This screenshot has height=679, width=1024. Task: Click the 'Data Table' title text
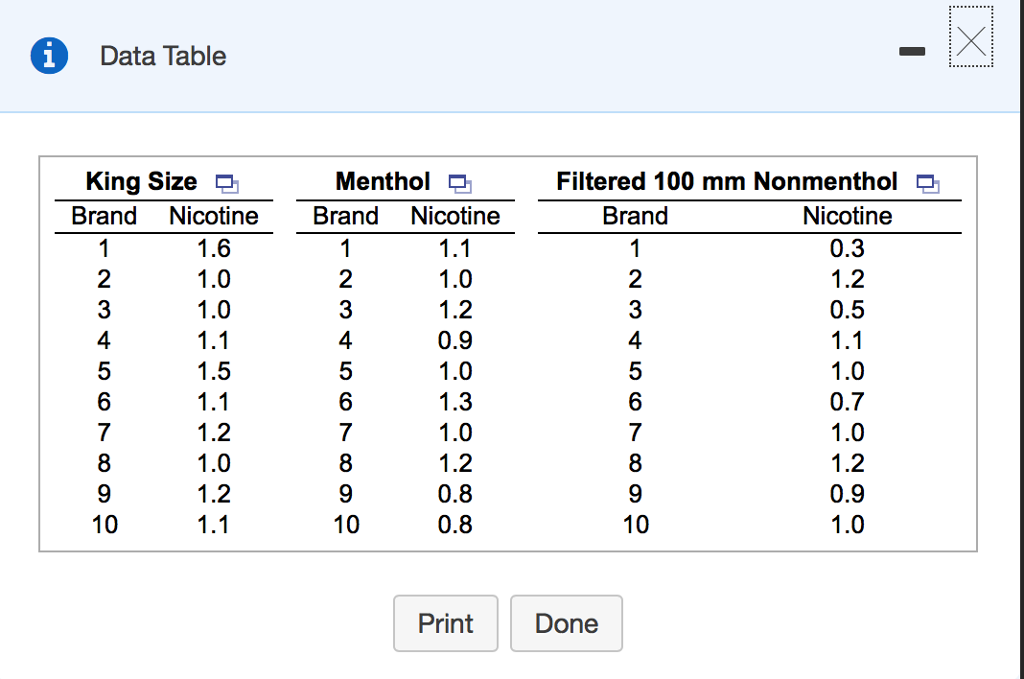point(162,56)
